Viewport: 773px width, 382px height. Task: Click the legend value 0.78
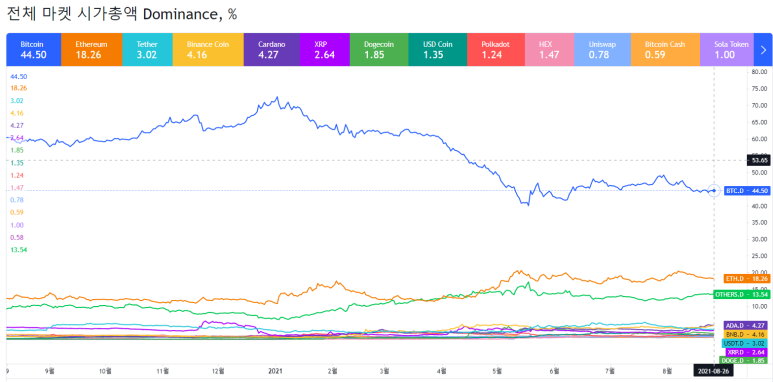click(17, 200)
